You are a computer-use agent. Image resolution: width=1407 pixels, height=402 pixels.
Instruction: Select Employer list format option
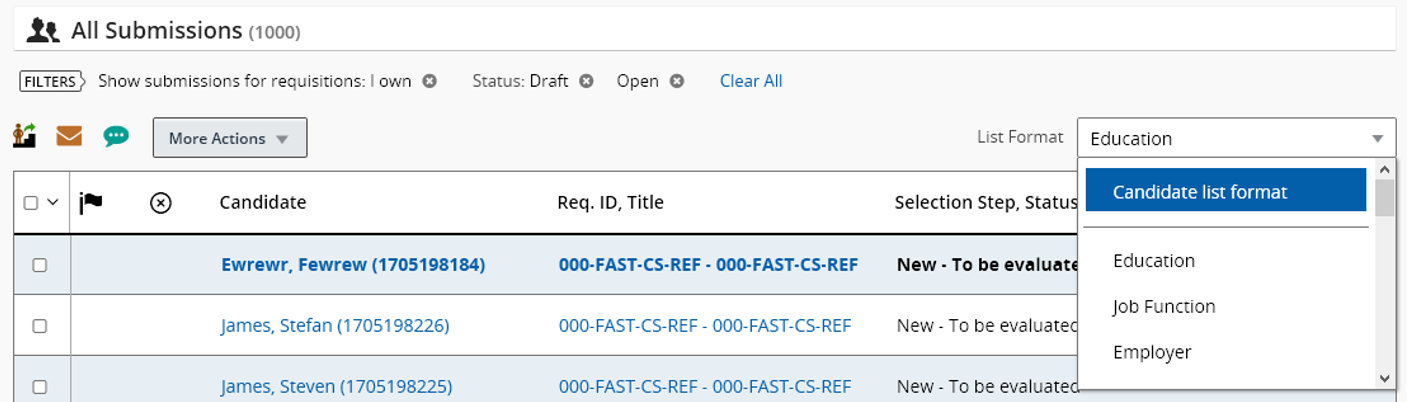click(1152, 352)
